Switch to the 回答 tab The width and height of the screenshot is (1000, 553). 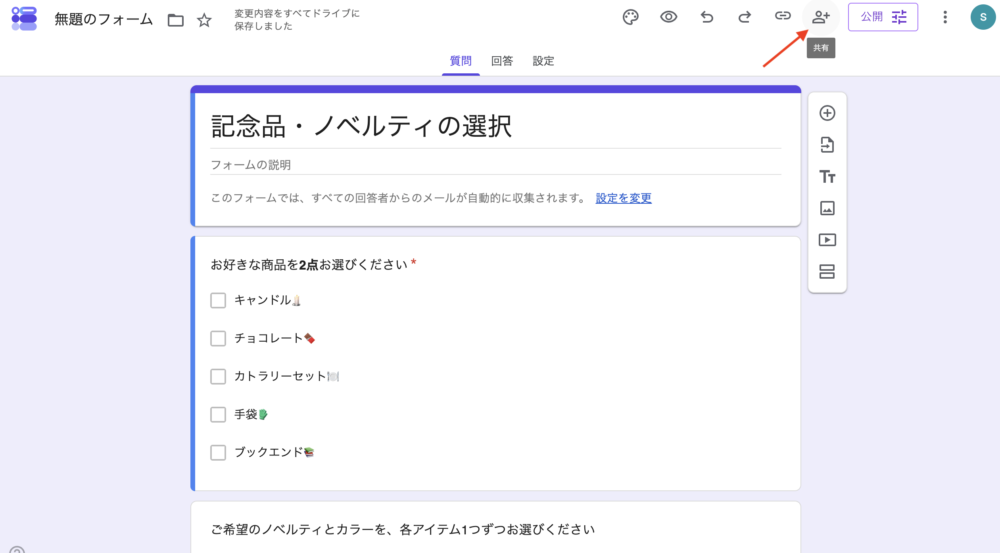502,61
